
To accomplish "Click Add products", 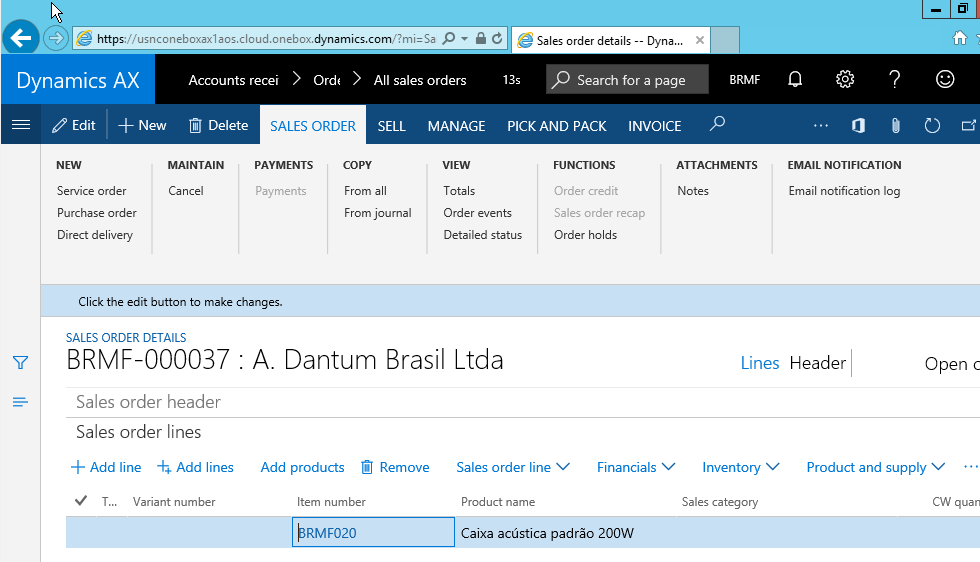I will [x=302, y=467].
